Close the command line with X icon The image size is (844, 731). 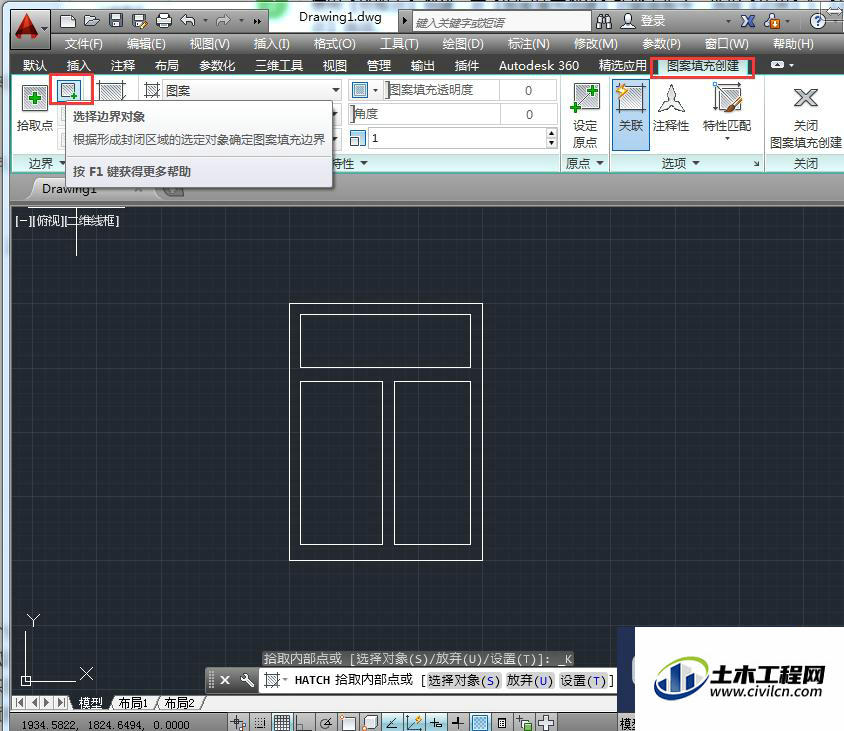coord(225,680)
